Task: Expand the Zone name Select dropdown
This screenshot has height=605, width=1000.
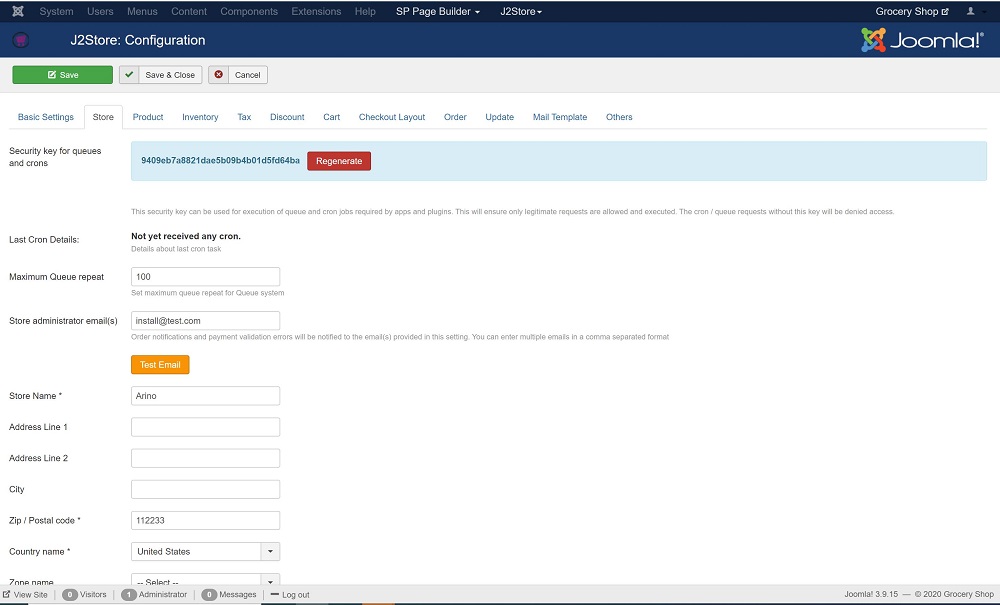Action: point(270,580)
